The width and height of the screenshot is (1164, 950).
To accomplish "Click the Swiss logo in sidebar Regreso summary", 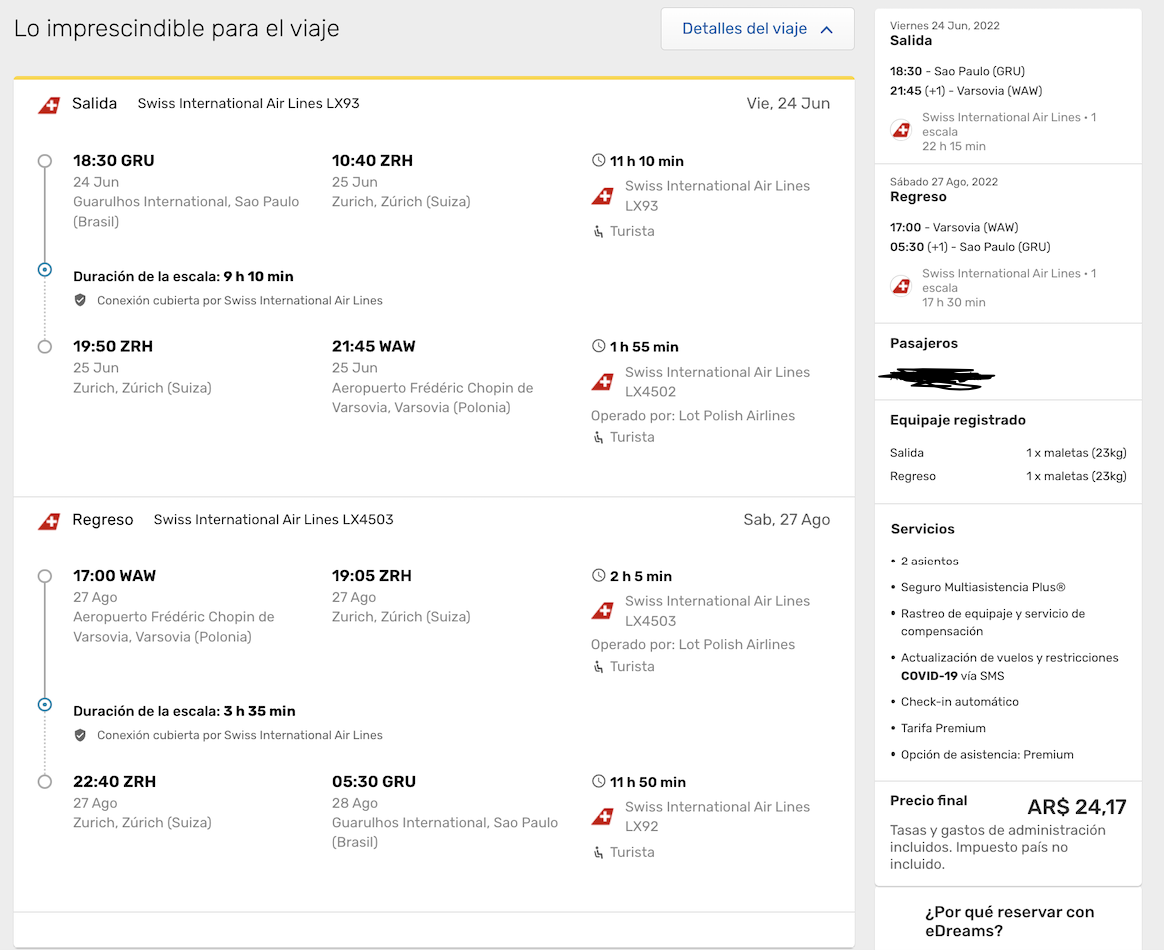I will (x=901, y=285).
